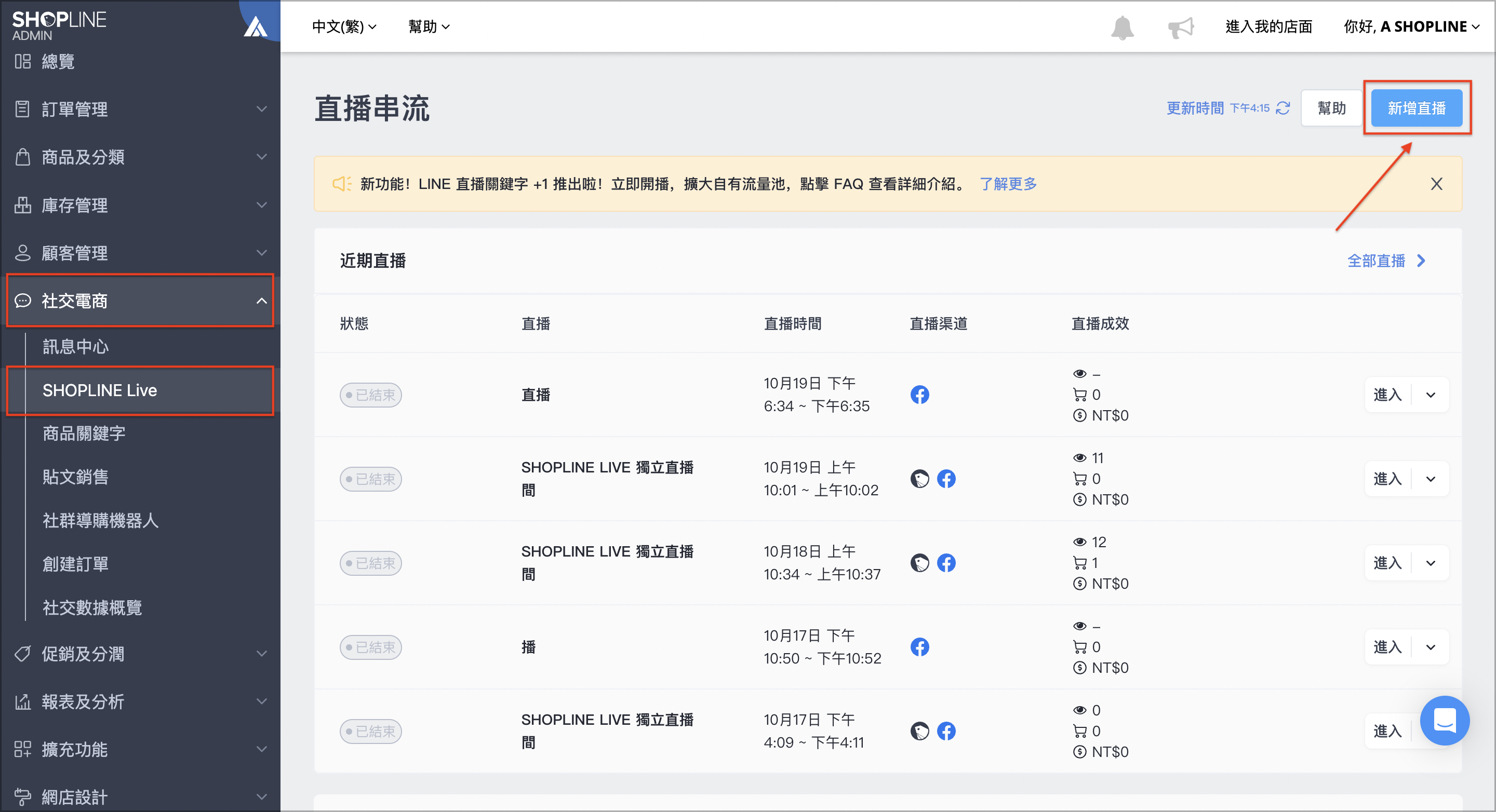Viewport: 1496px width, 812px height.
Task: Click the customer management person icon
Action: coord(23,252)
